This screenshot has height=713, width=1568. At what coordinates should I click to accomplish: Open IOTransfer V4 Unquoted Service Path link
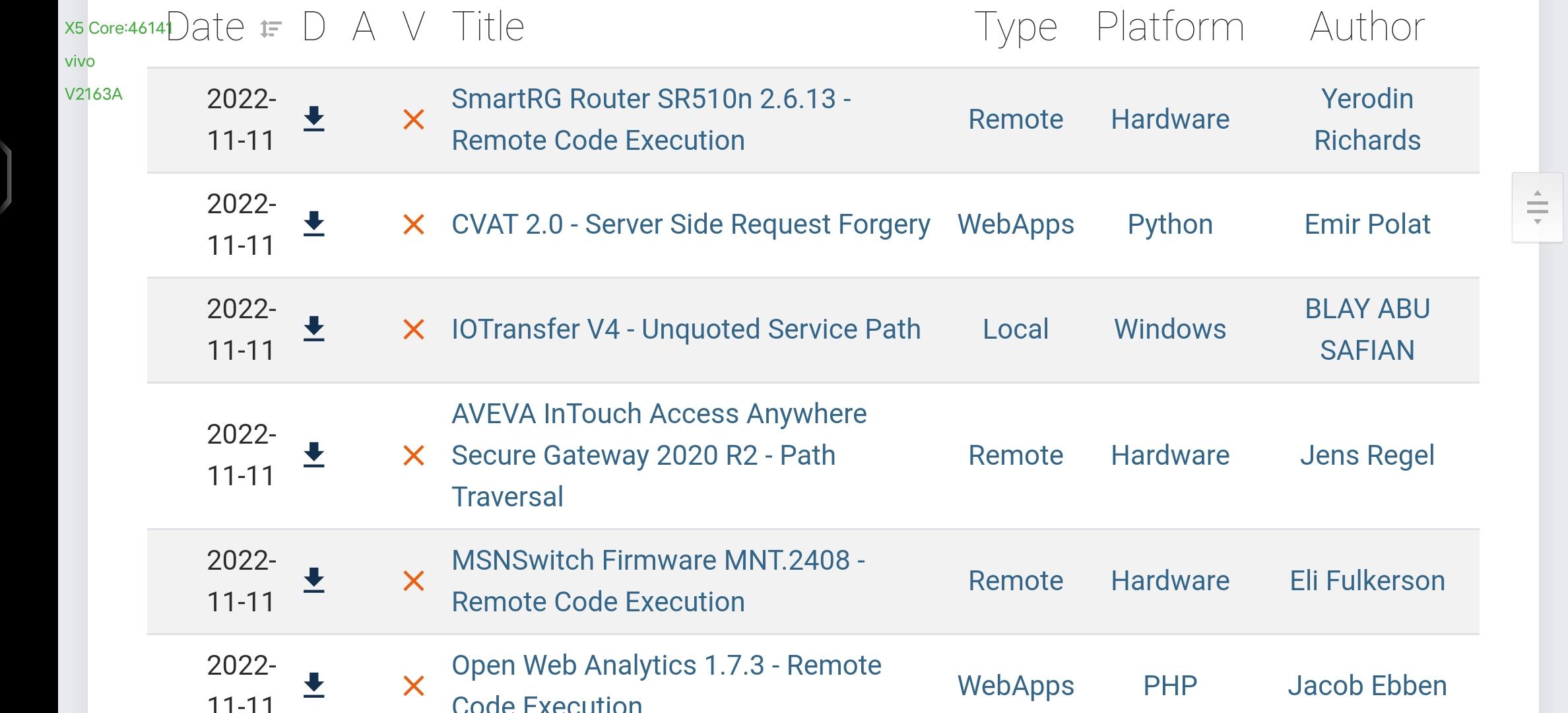tap(686, 329)
